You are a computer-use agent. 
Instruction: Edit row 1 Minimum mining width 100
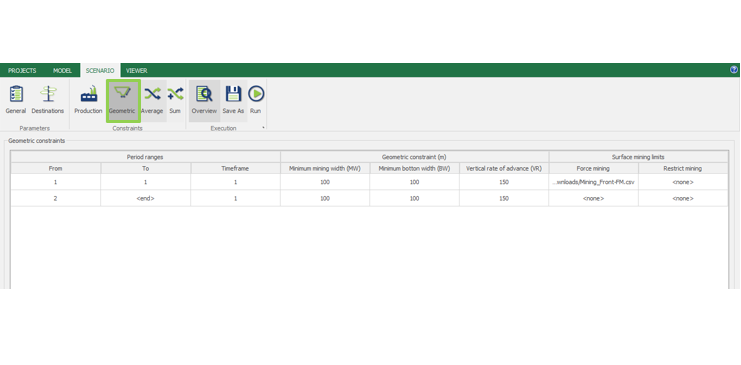325,182
